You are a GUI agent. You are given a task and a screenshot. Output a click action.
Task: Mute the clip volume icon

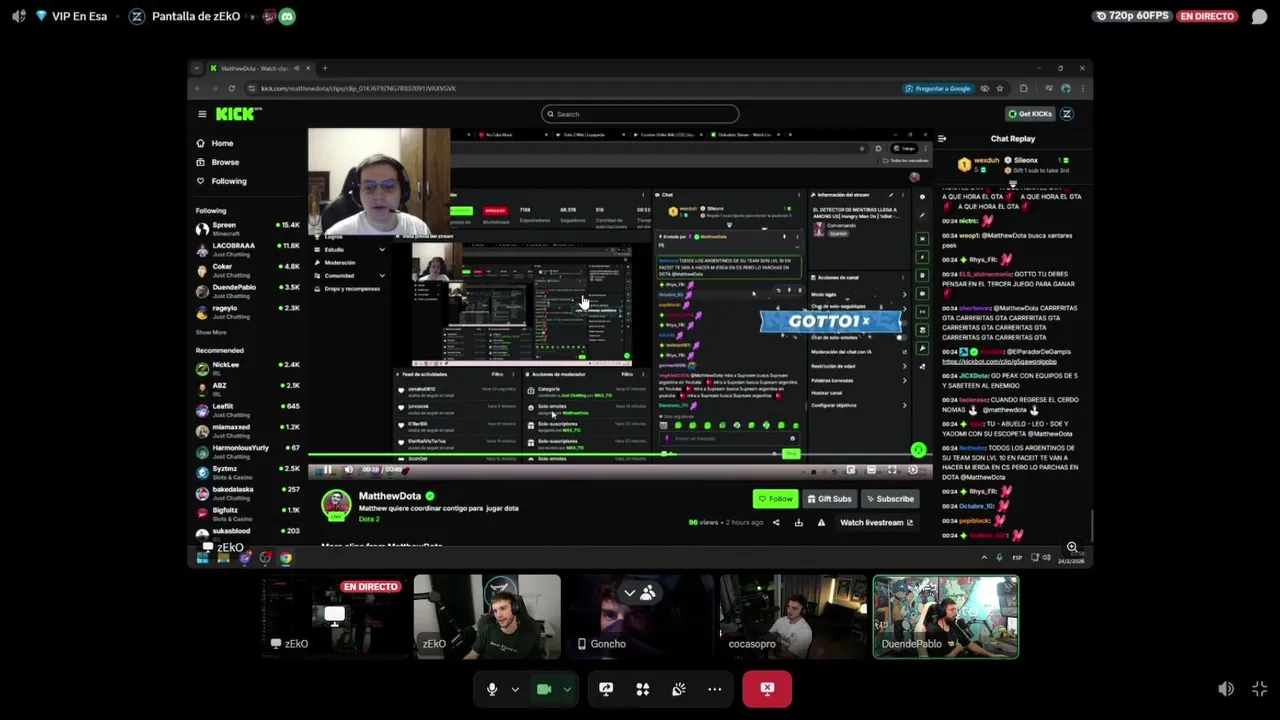click(348, 470)
